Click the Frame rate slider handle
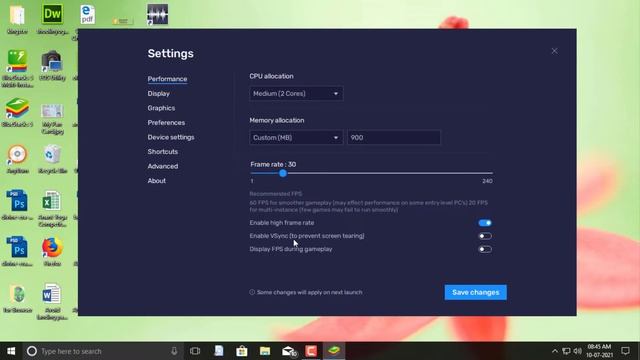Viewport: 640px width, 360px height. (x=283, y=173)
